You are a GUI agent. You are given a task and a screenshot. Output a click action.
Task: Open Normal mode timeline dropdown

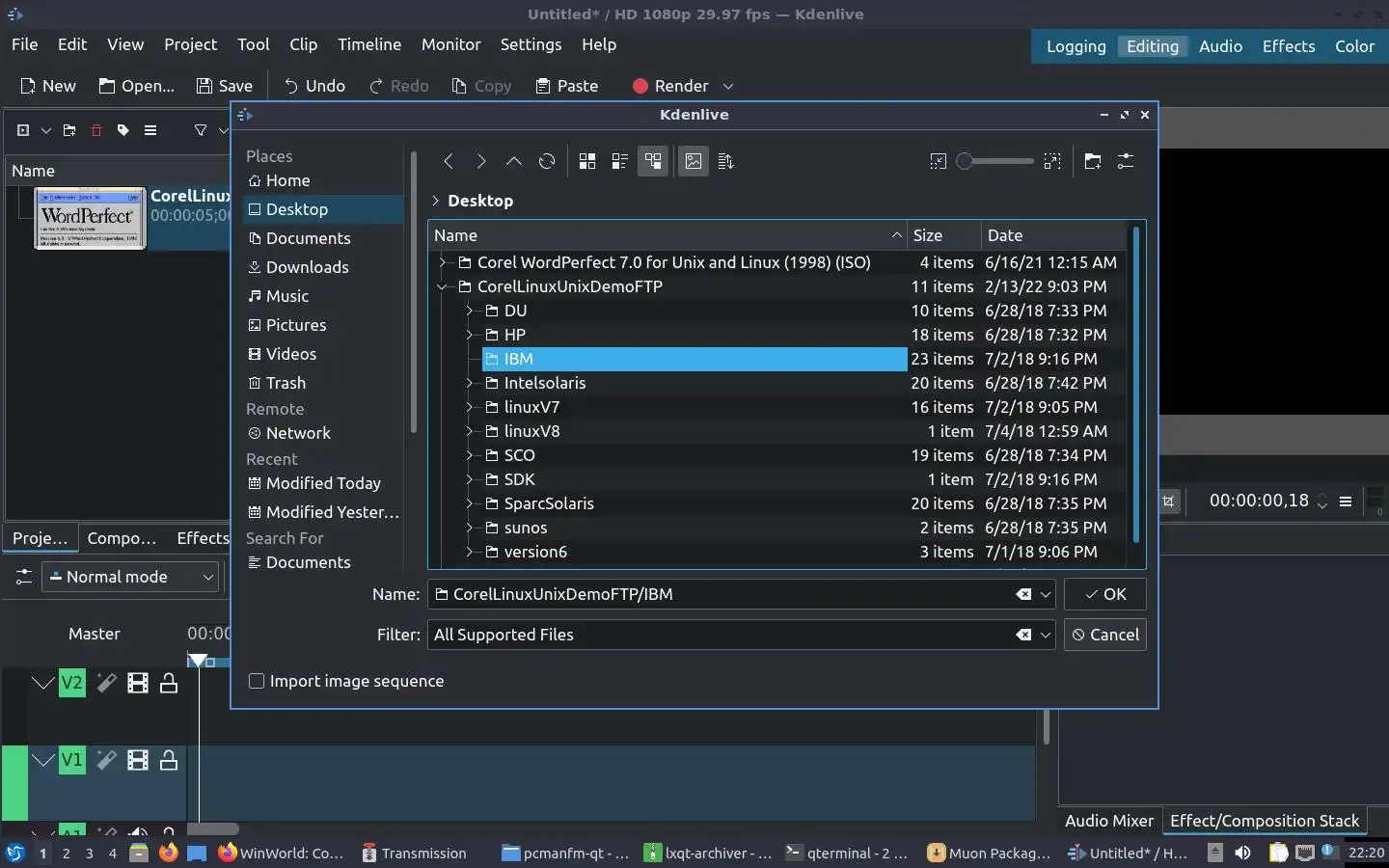(130, 577)
